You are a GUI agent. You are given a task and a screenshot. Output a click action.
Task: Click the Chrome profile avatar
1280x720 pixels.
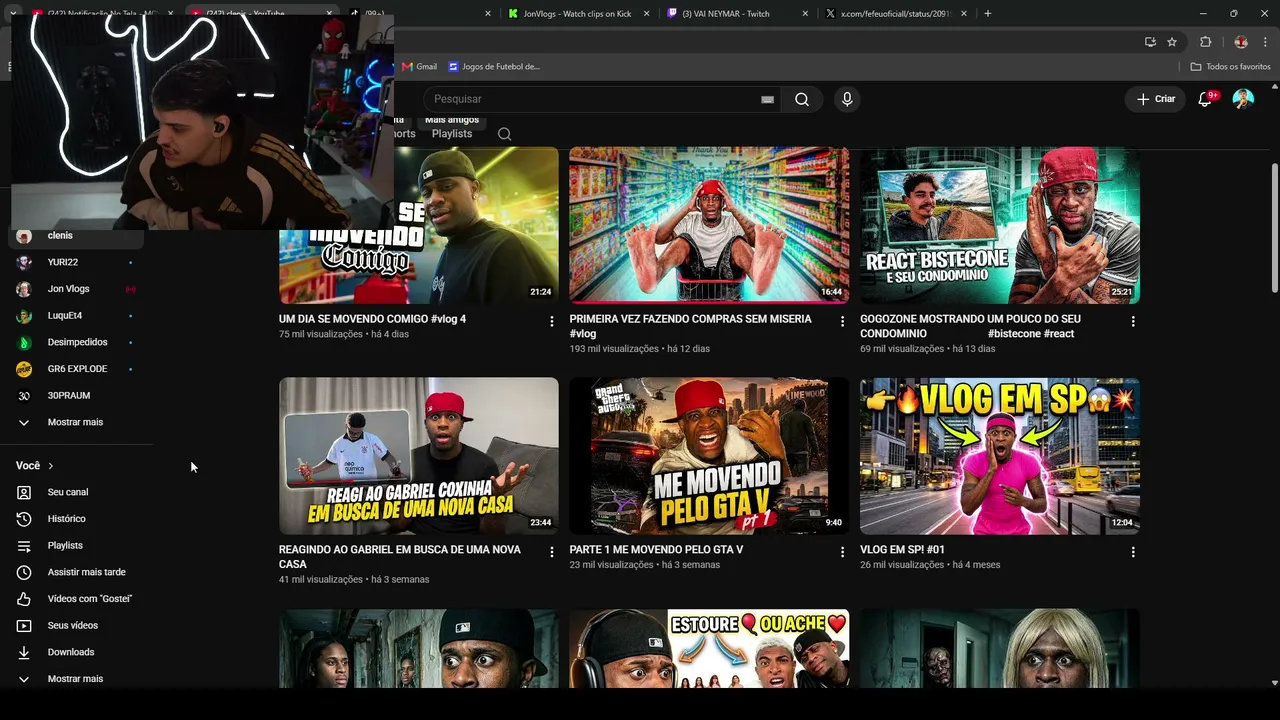[x=1241, y=42]
